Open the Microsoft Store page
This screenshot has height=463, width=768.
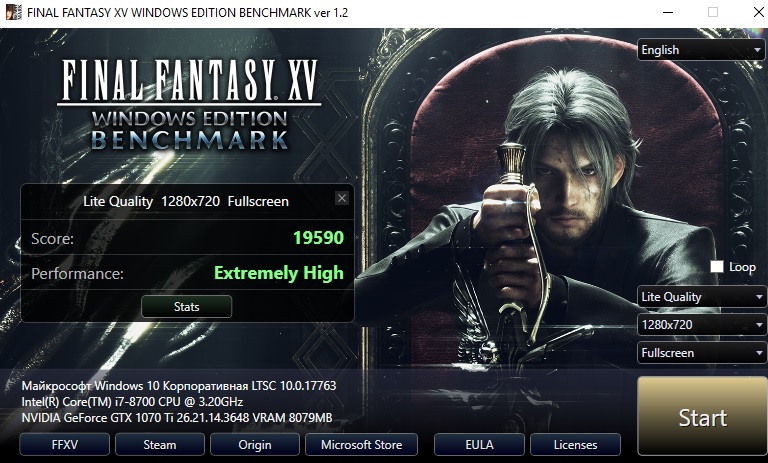[361, 444]
